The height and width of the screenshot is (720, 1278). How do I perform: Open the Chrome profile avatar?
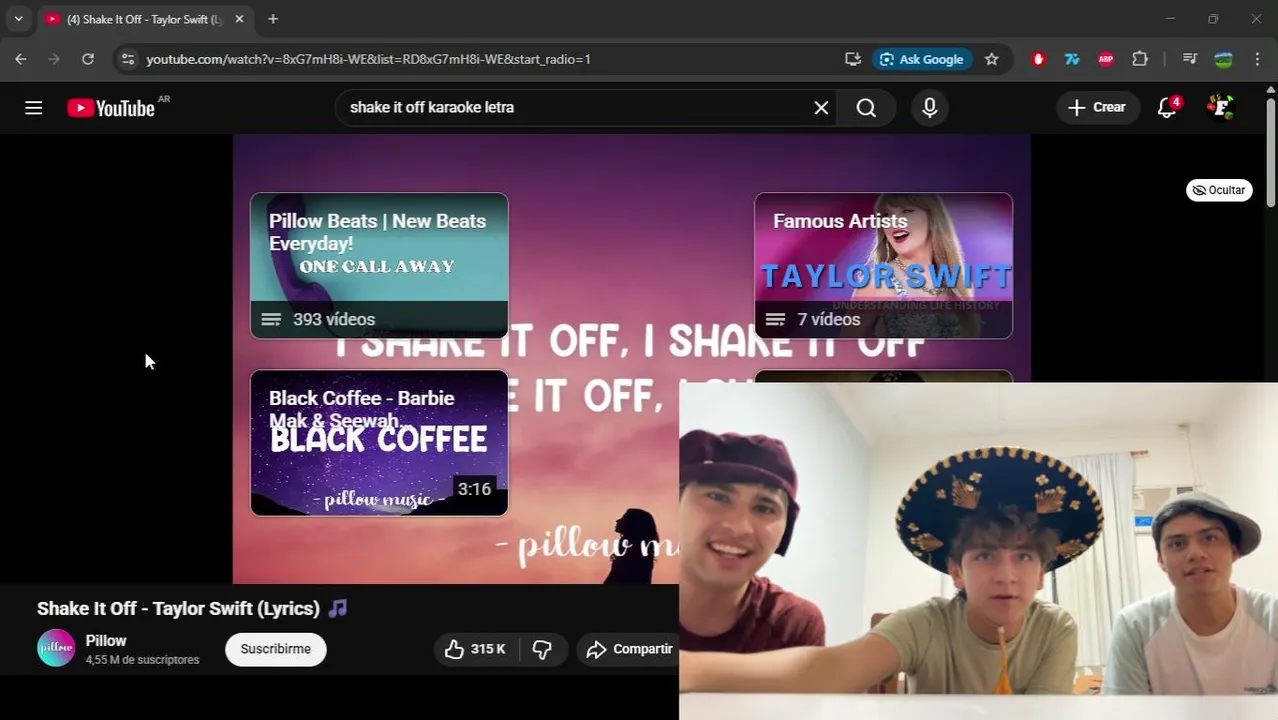tap(1223, 59)
